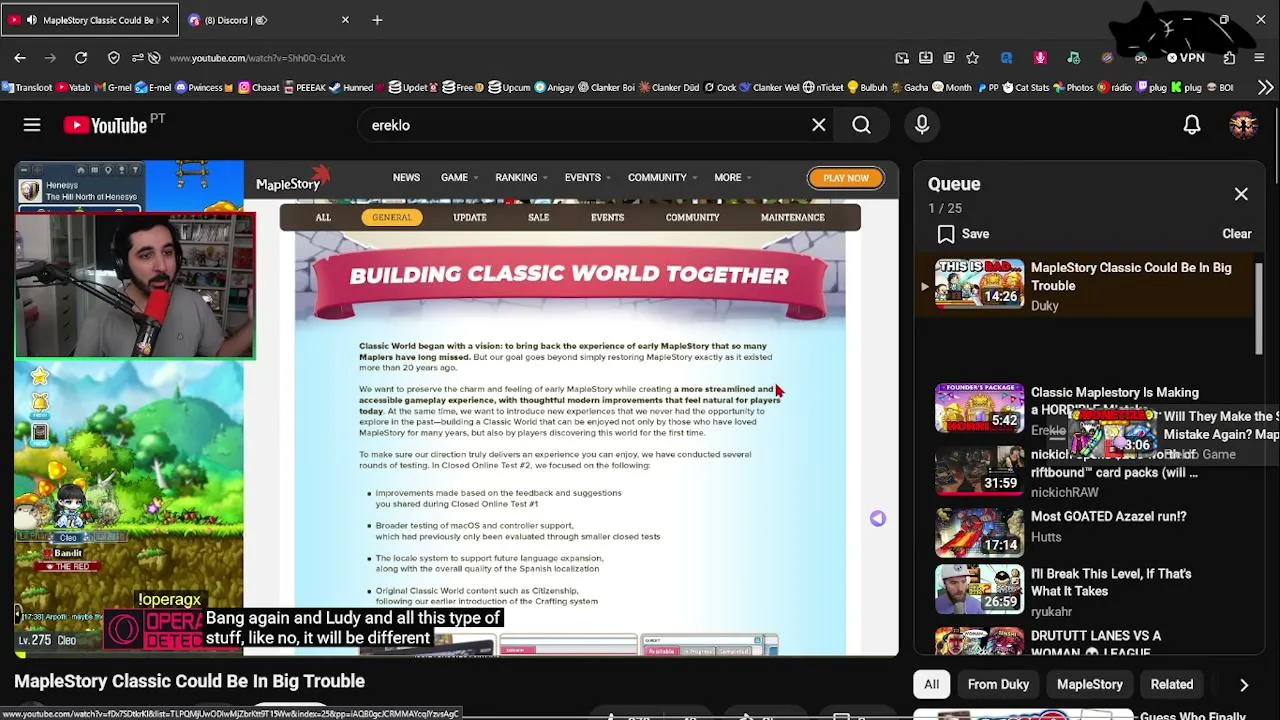Image resolution: width=1280 pixels, height=720 pixels.
Task: Open site settings icon in address bar
Action: (136, 58)
